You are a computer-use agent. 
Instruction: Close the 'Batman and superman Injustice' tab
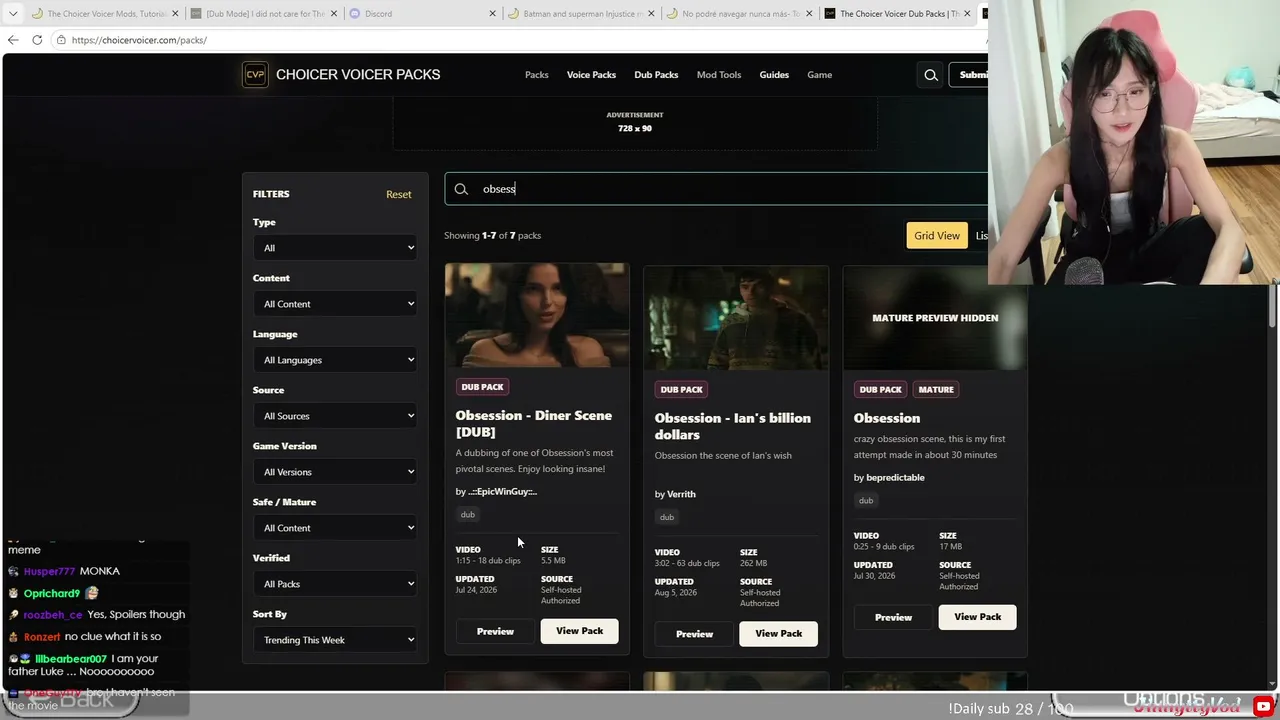(651, 14)
